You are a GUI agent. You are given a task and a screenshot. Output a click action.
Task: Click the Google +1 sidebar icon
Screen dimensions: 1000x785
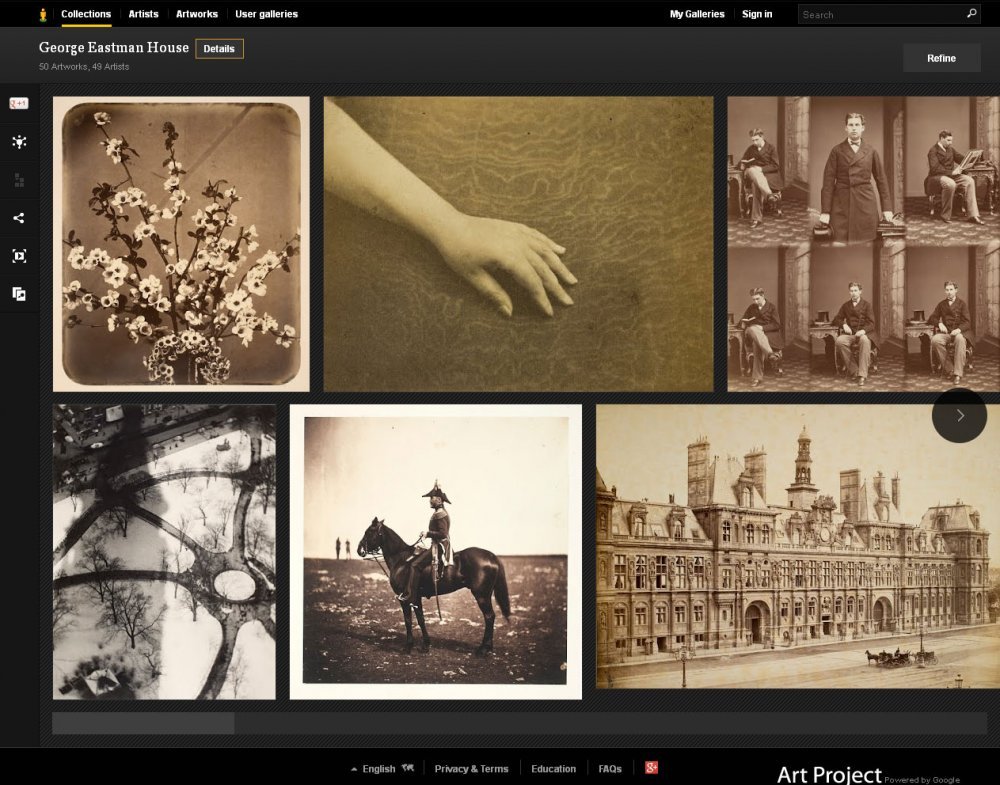tap(18, 103)
